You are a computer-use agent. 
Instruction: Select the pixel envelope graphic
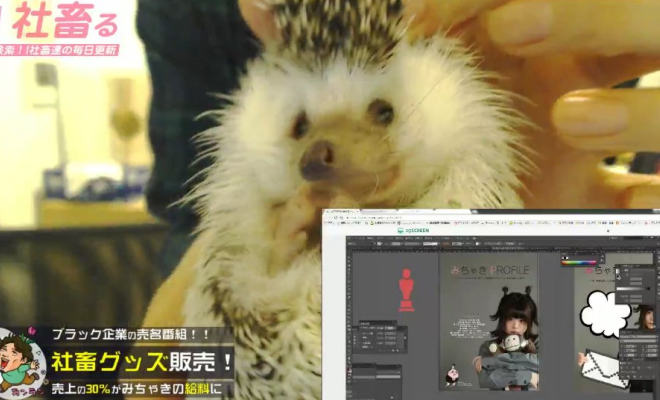coord(602,367)
